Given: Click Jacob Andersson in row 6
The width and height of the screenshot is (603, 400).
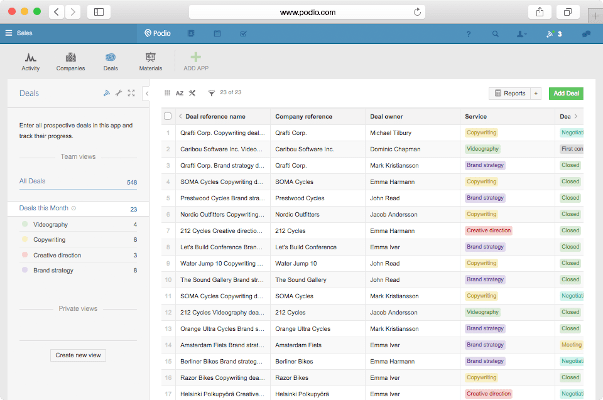Looking at the screenshot, I should [x=393, y=215].
